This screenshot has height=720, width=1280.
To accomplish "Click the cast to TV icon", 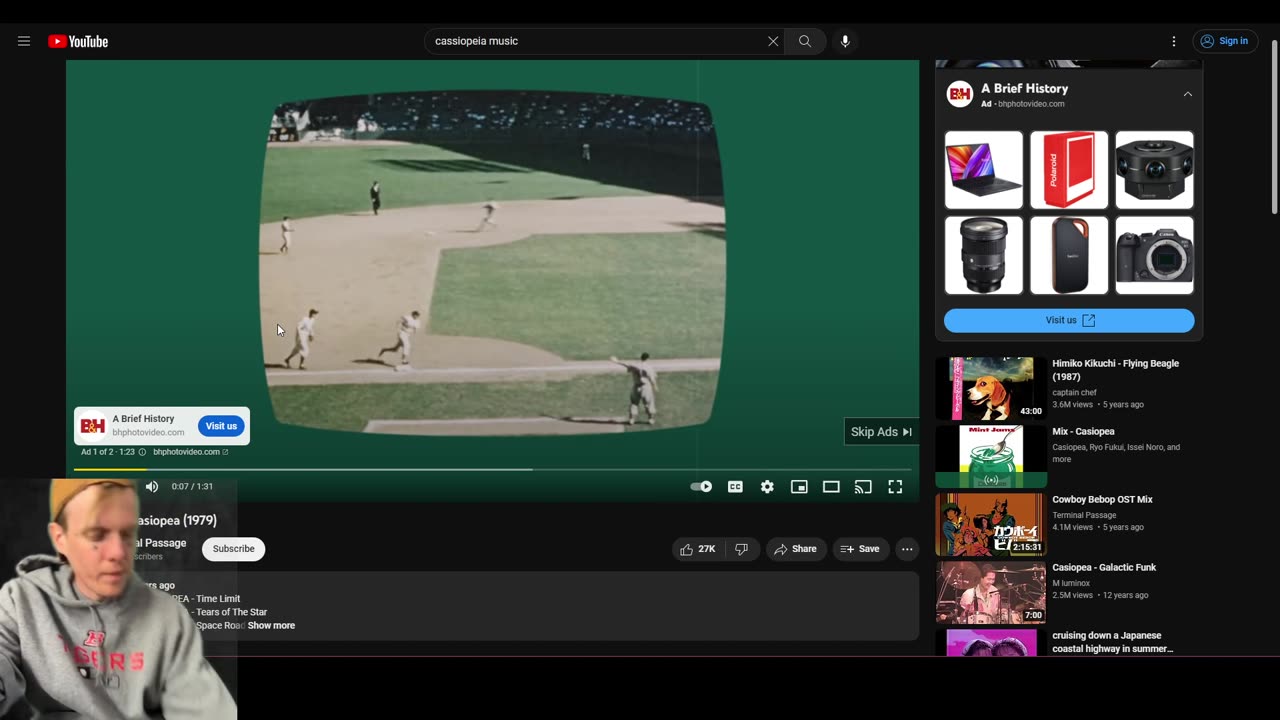I will point(863,487).
